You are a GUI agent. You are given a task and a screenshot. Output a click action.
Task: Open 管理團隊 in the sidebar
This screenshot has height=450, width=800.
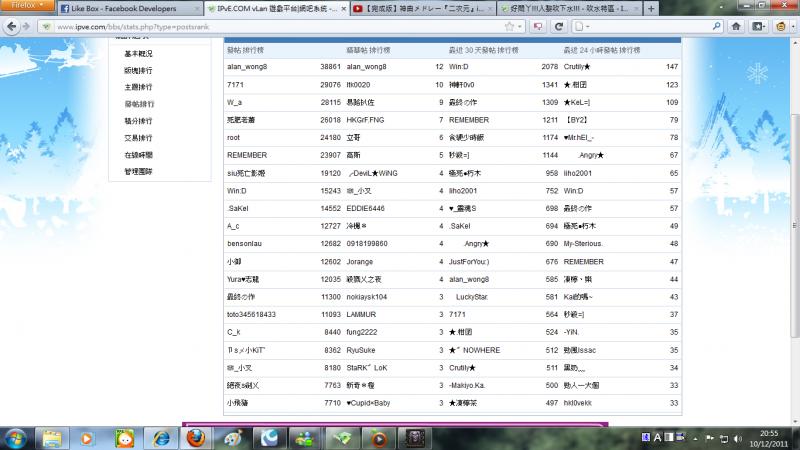coord(139,172)
